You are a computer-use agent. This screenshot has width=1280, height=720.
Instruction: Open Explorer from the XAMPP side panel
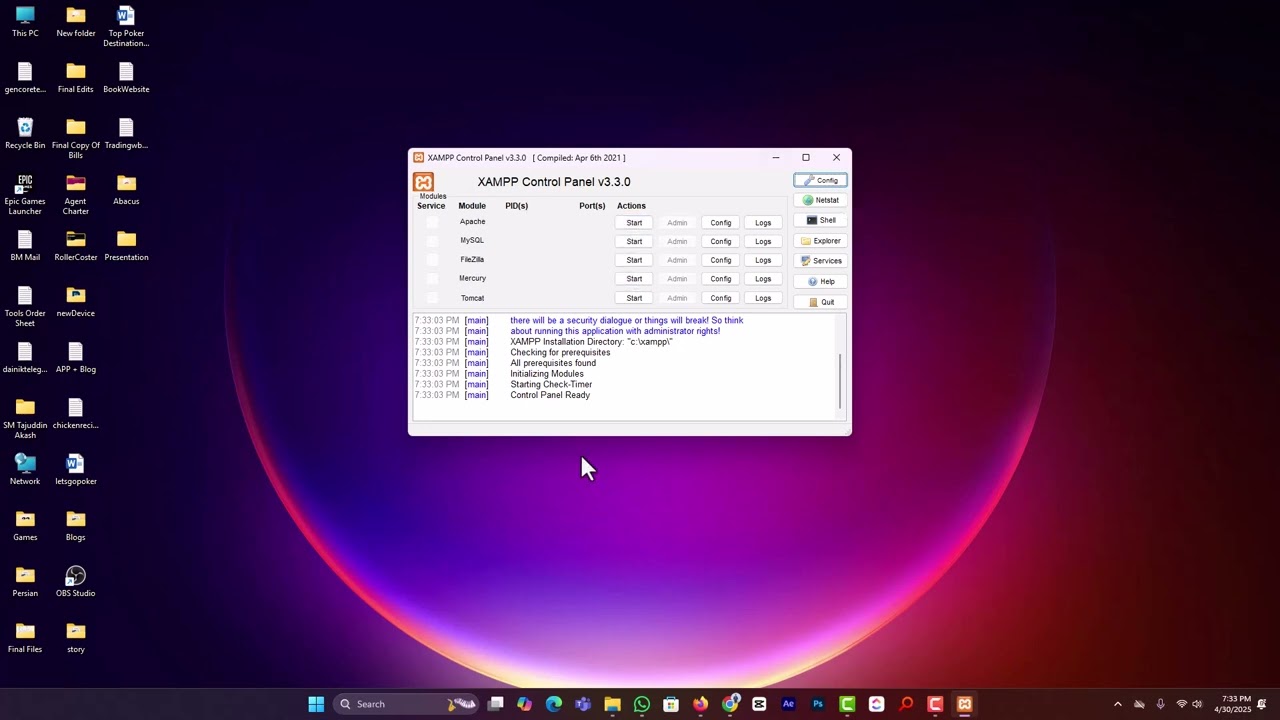tap(821, 241)
